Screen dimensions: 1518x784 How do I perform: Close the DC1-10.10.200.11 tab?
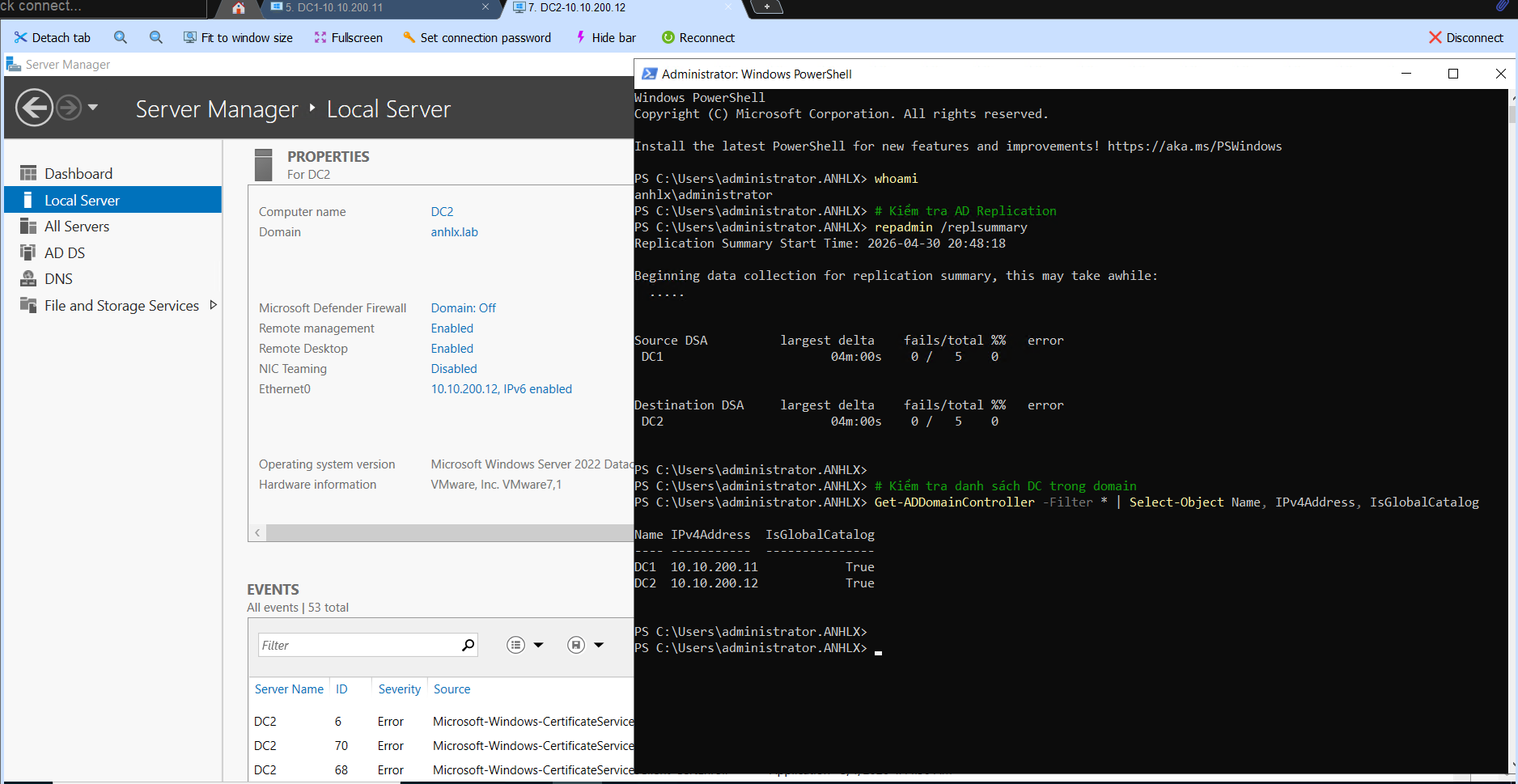pyautogui.click(x=486, y=6)
